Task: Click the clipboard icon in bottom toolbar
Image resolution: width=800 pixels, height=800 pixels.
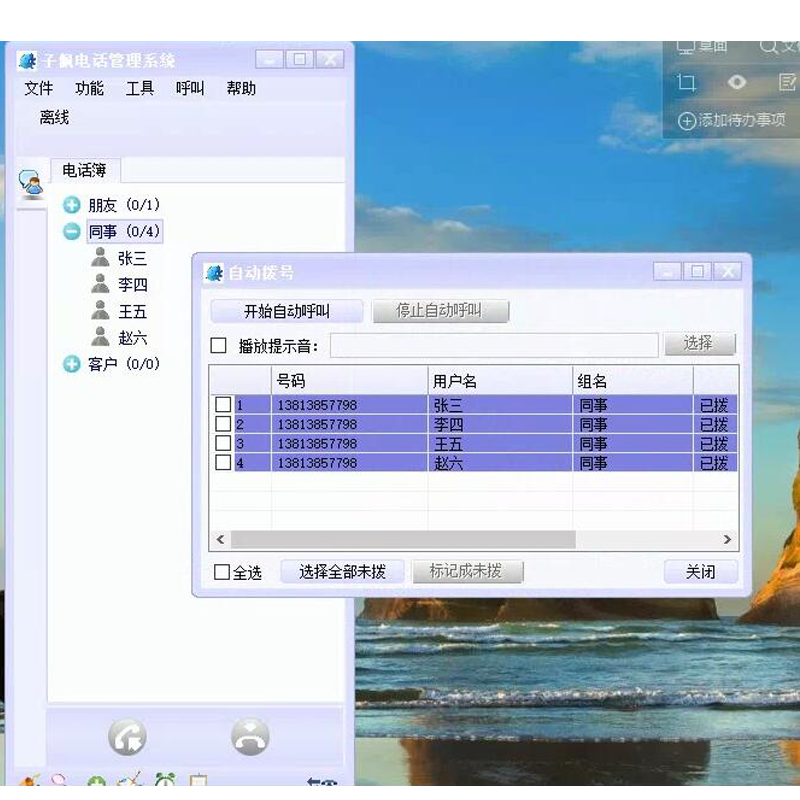Action: [x=198, y=780]
